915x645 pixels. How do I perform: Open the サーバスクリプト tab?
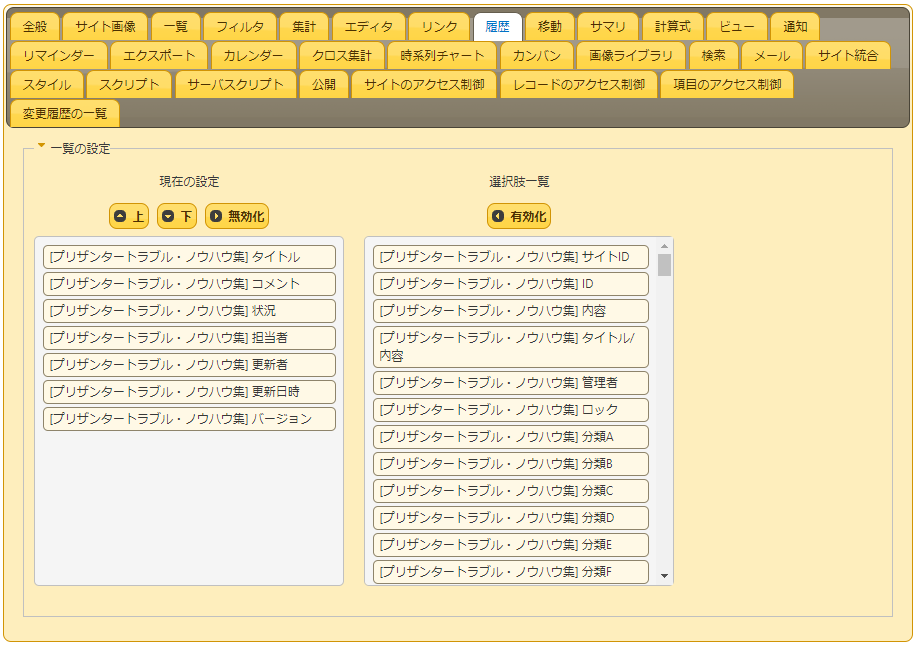pos(236,85)
